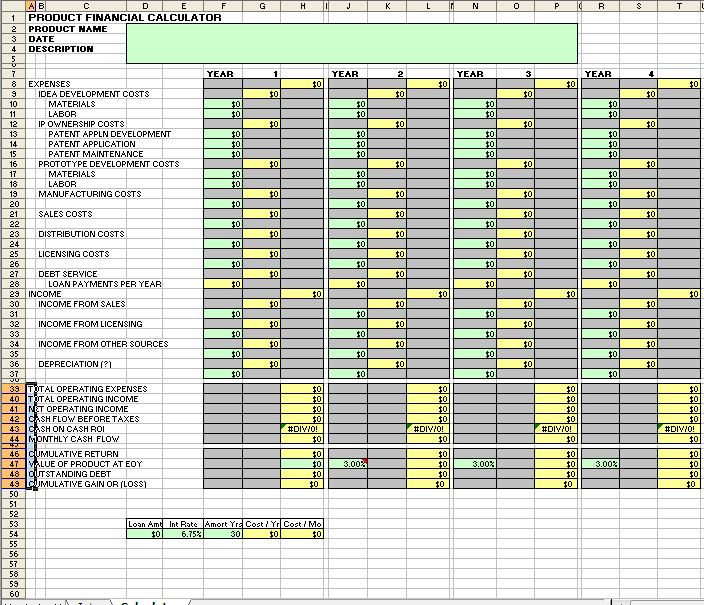Click the 3.00% cell in column N

[475, 464]
